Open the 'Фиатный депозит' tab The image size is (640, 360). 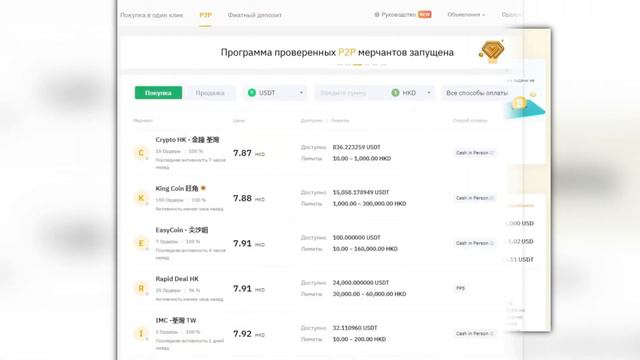pyautogui.click(x=255, y=15)
